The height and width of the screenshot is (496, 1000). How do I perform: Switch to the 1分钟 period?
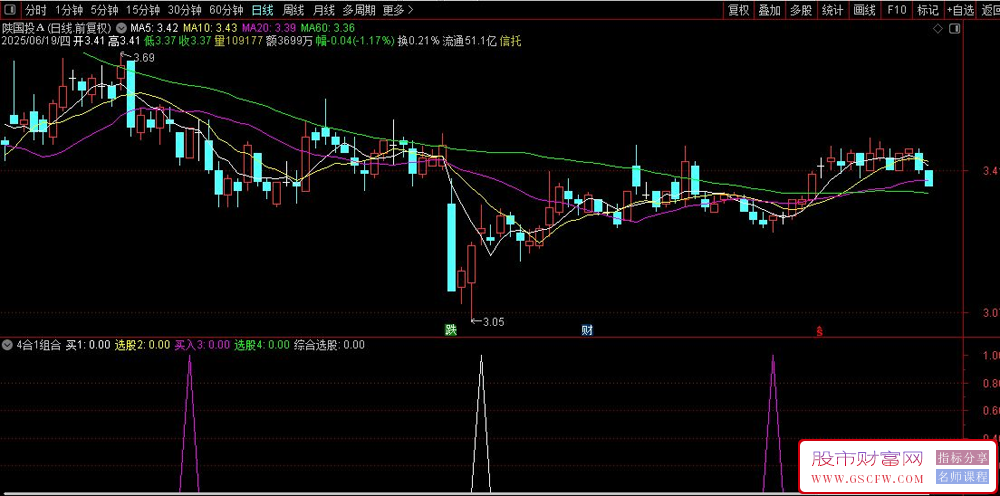click(x=69, y=10)
